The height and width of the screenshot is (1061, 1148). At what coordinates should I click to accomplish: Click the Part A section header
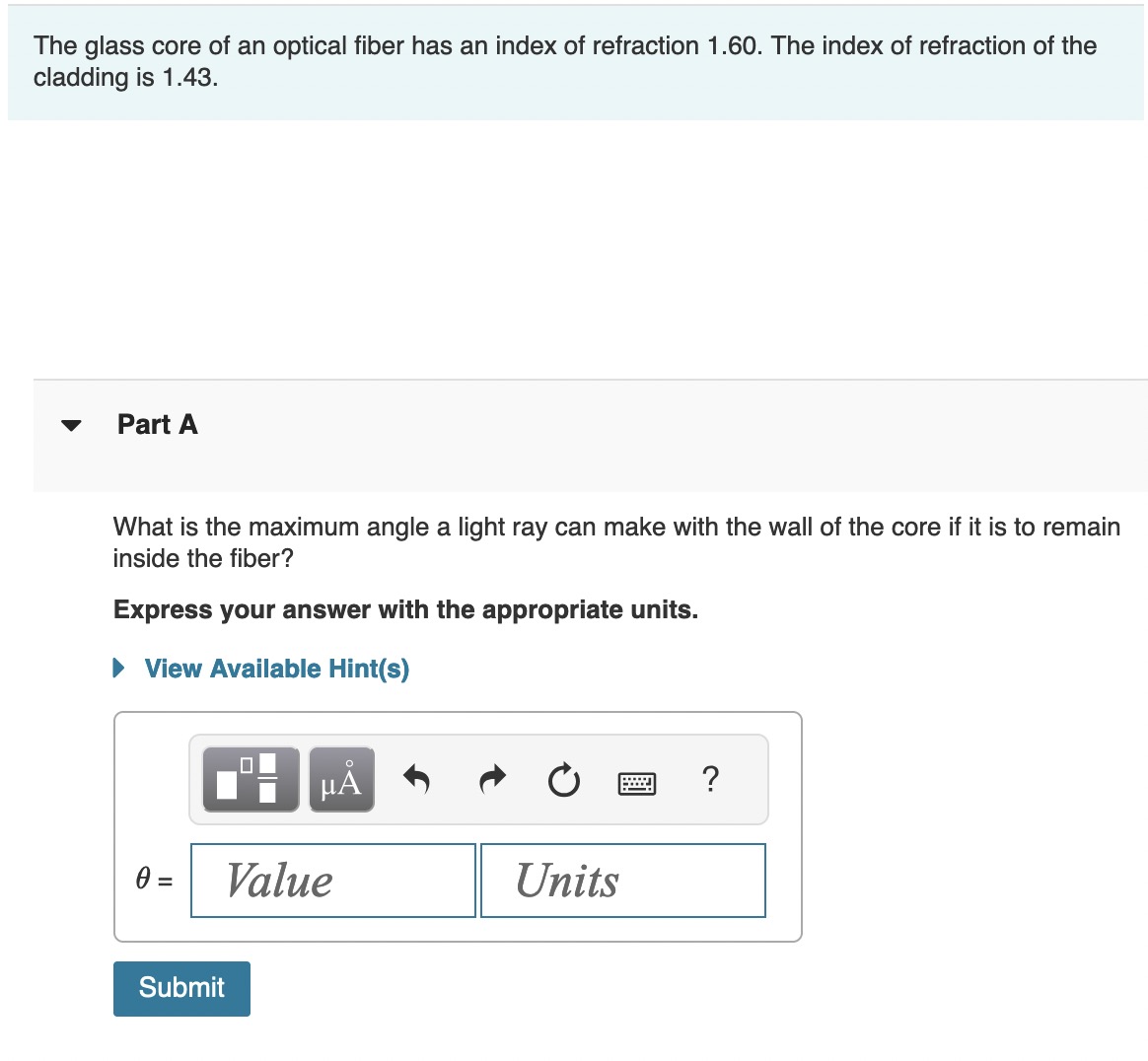(x=157, y=424)
